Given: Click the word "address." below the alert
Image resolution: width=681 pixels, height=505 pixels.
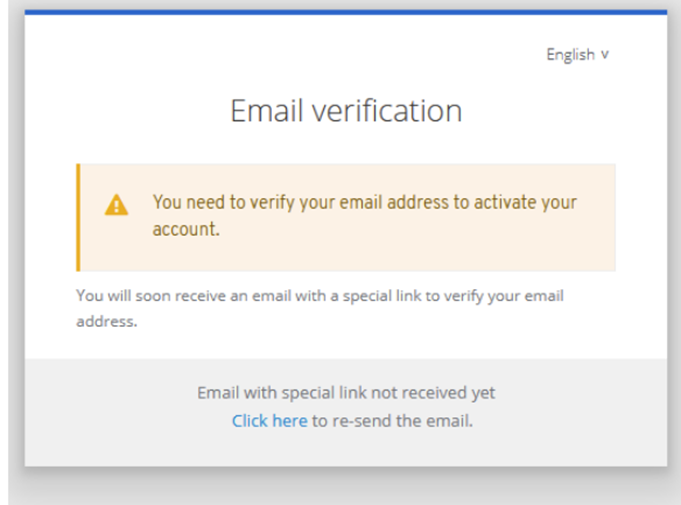Looking at the screenshot, I should [x=106, y=323].
